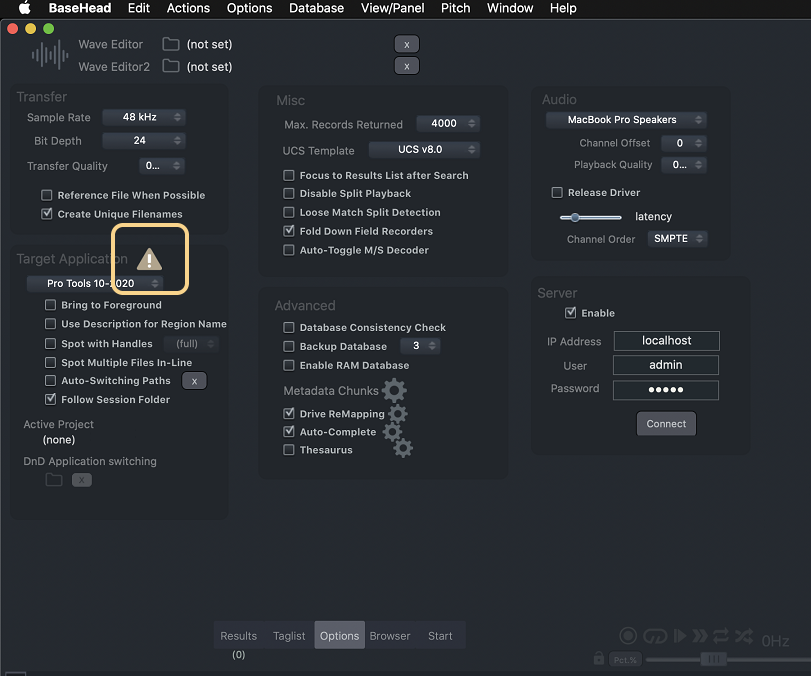The width and height of the screenshot is (811, 676).
Task: Browse folder for Wave Editor path
Action: pos(171,44)
